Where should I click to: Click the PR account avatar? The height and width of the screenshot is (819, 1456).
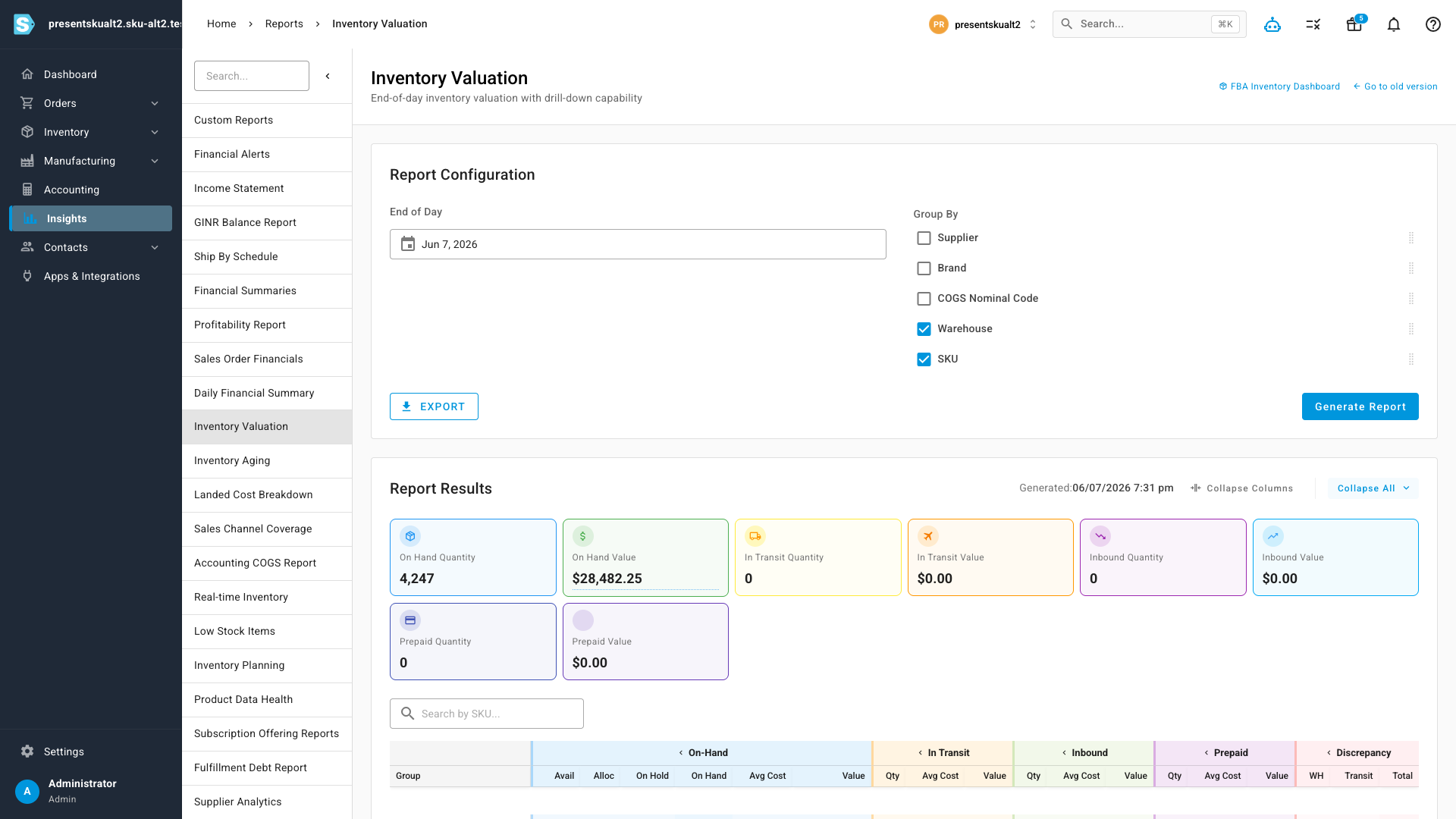click(x=939, y=24)
